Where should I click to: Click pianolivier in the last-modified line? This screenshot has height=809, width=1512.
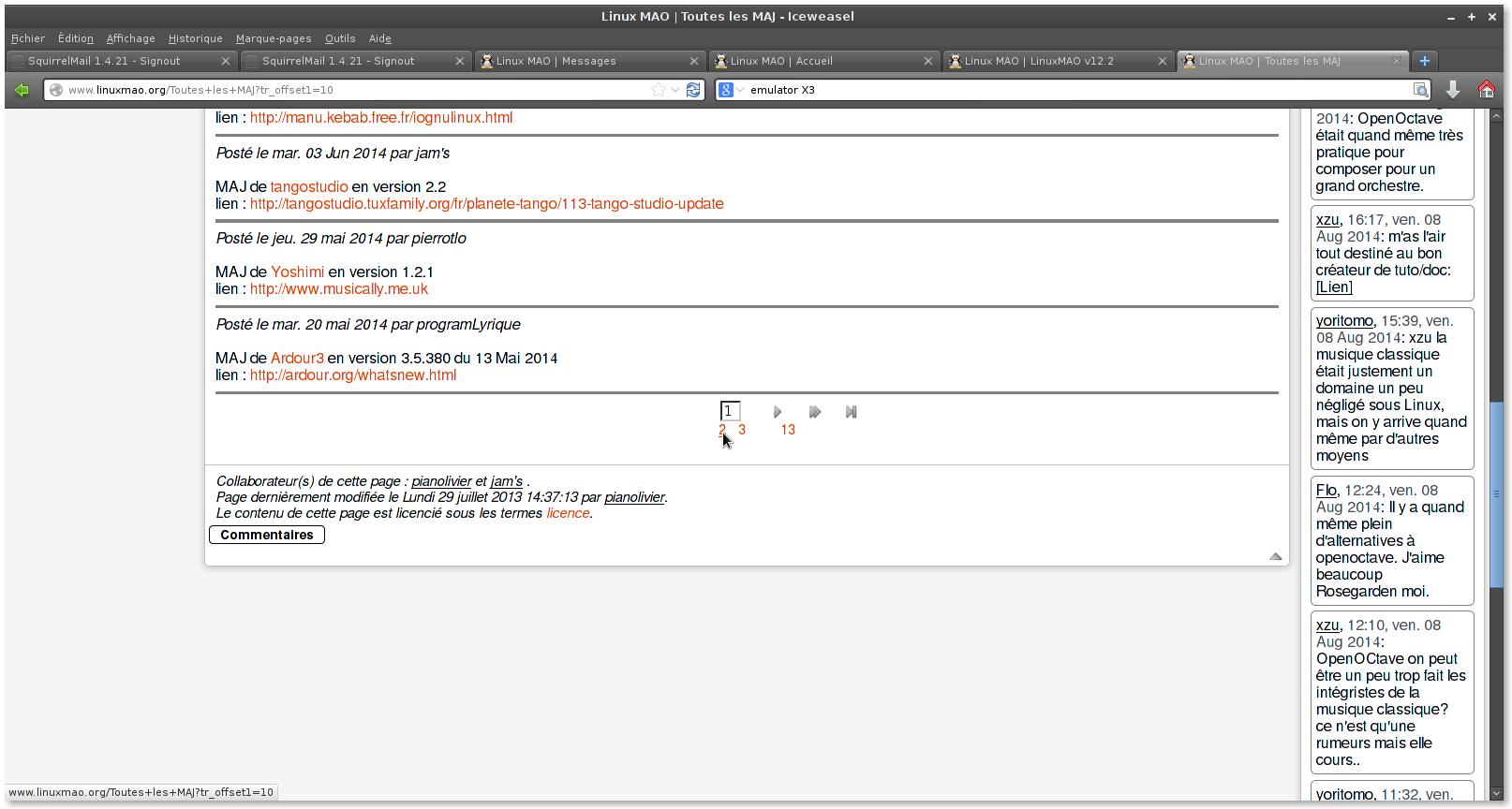[x=635, y=497]
